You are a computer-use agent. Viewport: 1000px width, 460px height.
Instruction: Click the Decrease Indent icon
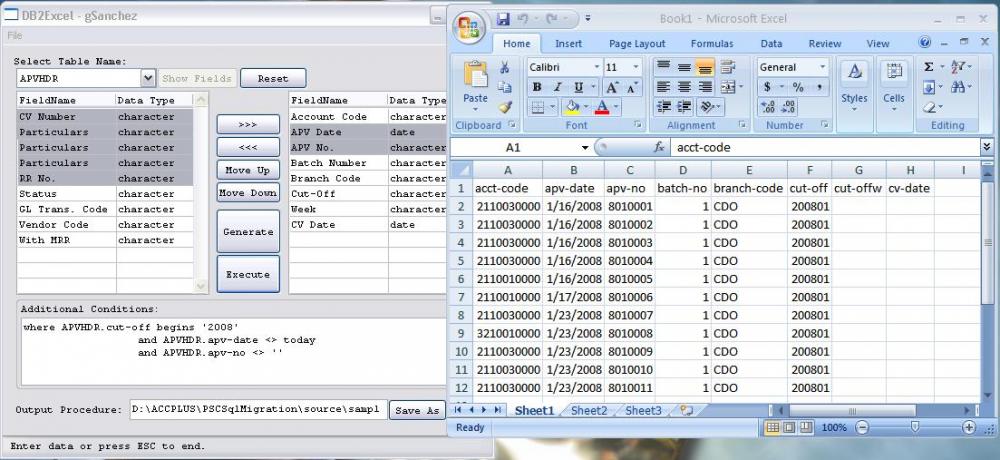point(664,107)
